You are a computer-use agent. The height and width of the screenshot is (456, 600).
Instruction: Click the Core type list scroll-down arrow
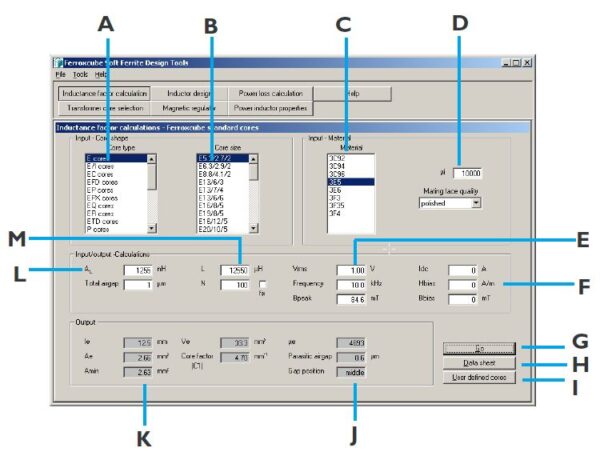[152, 228]
